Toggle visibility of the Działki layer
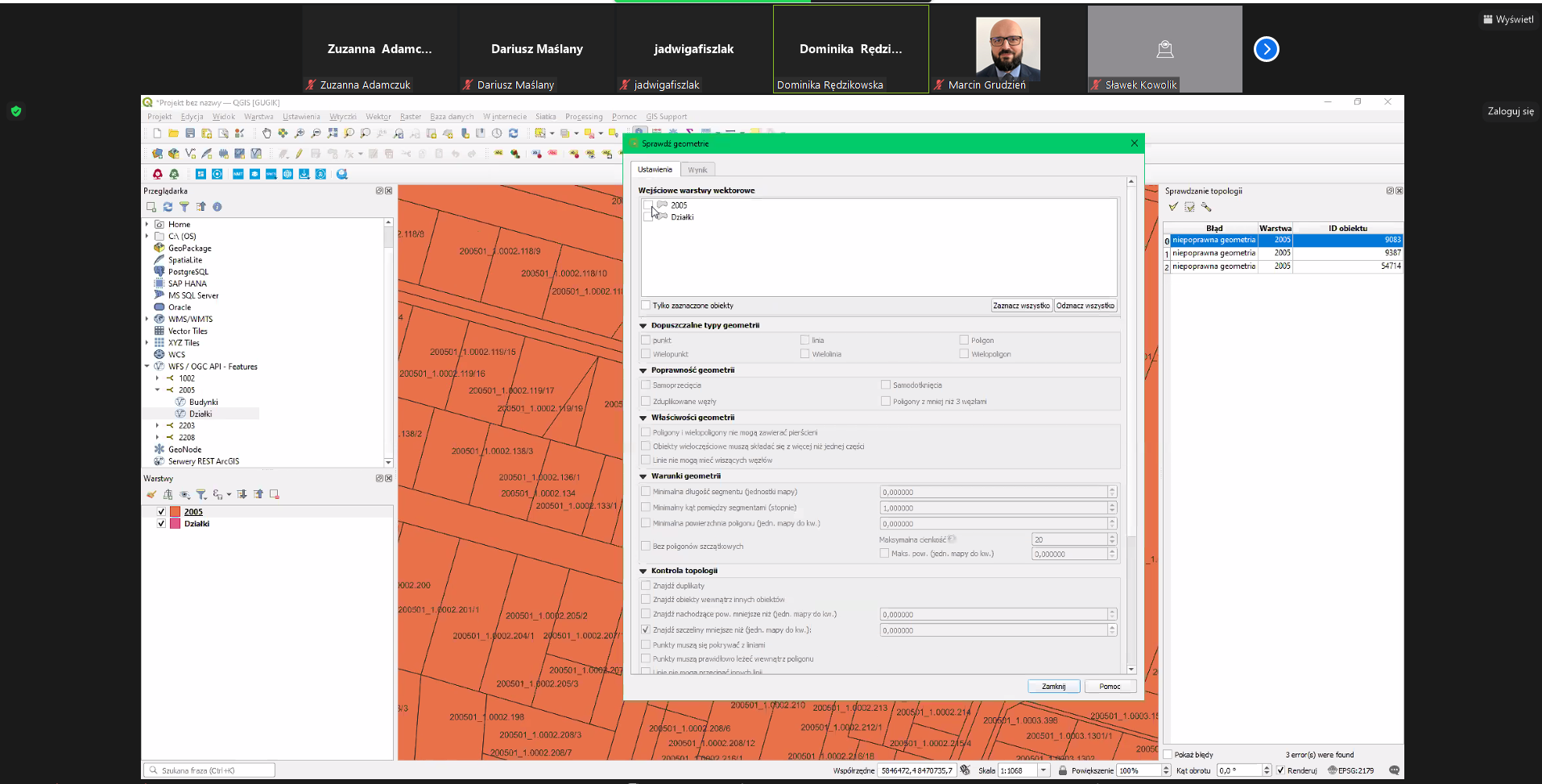The image size is (1542, 784). click(x=161, y=524)
